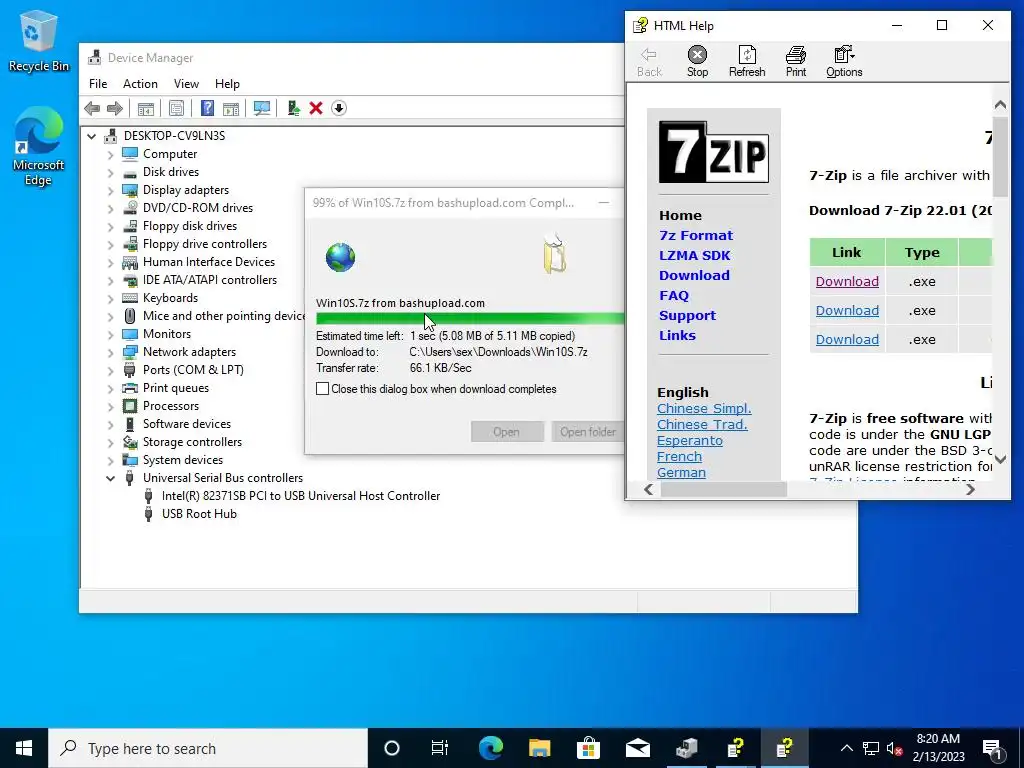
Task: Click the Back arrow in Device Manager toolbar
Action: [x=92, y=108]
